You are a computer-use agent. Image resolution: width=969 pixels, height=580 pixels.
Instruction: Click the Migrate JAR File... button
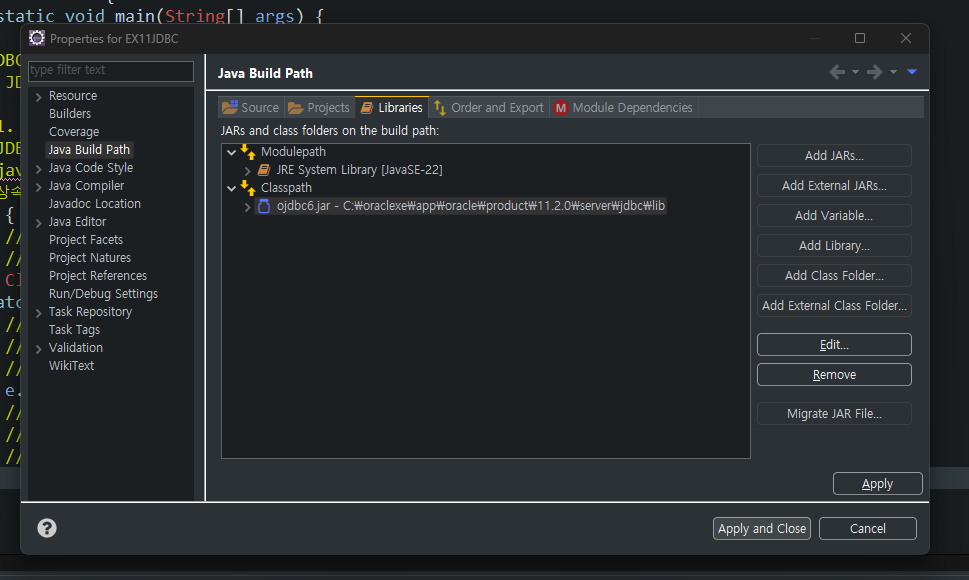pos(834,414)
